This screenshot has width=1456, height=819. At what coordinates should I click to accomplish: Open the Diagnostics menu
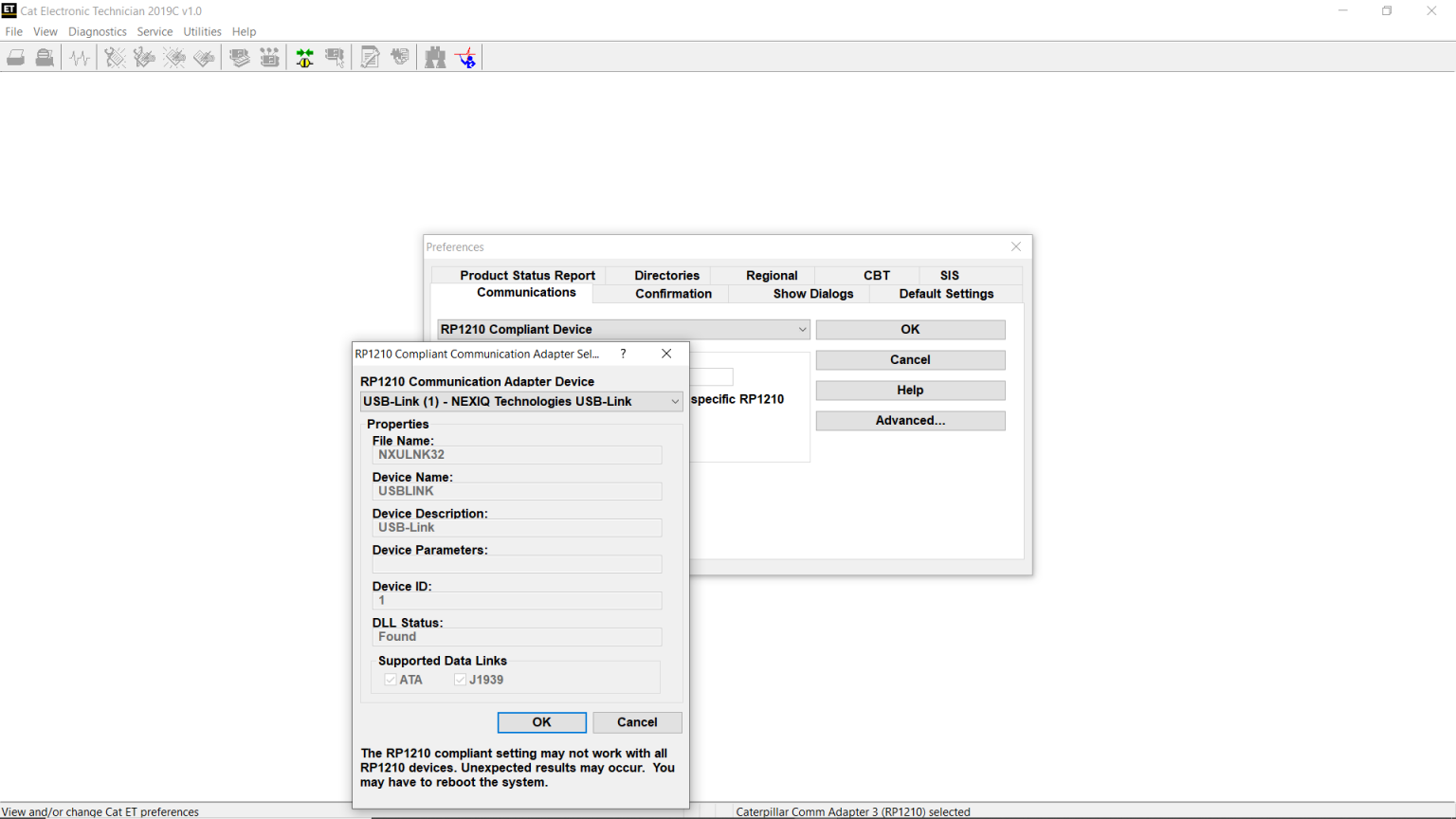point(98,31)
